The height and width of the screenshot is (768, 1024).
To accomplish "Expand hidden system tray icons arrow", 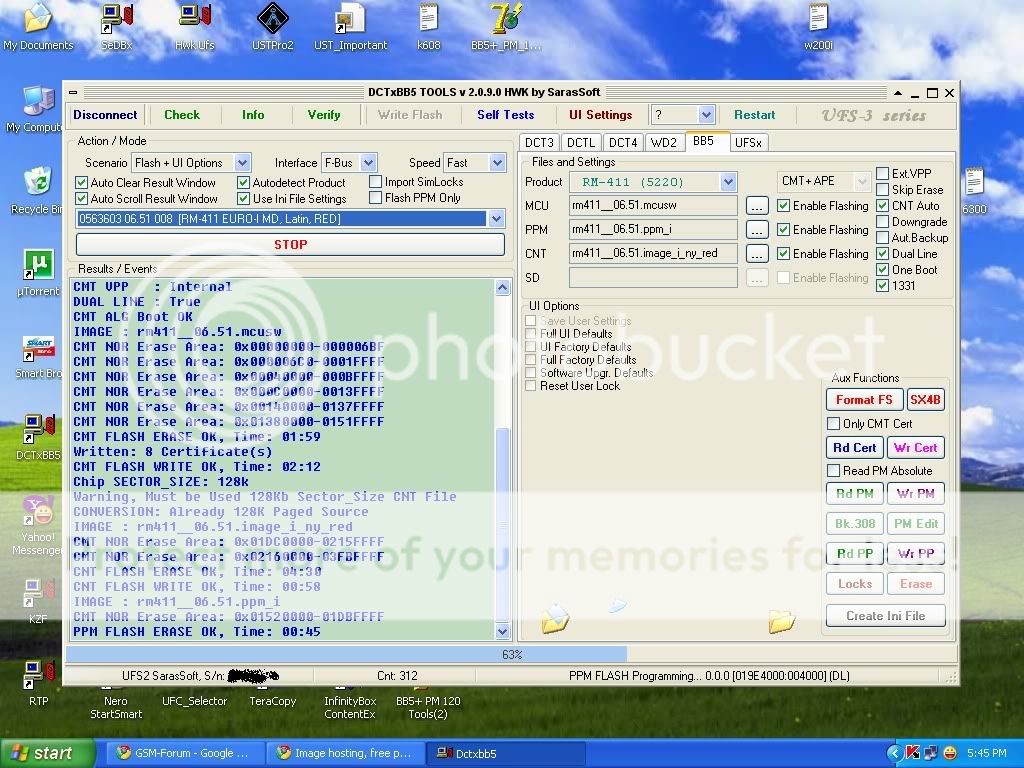I will point(895,753).
